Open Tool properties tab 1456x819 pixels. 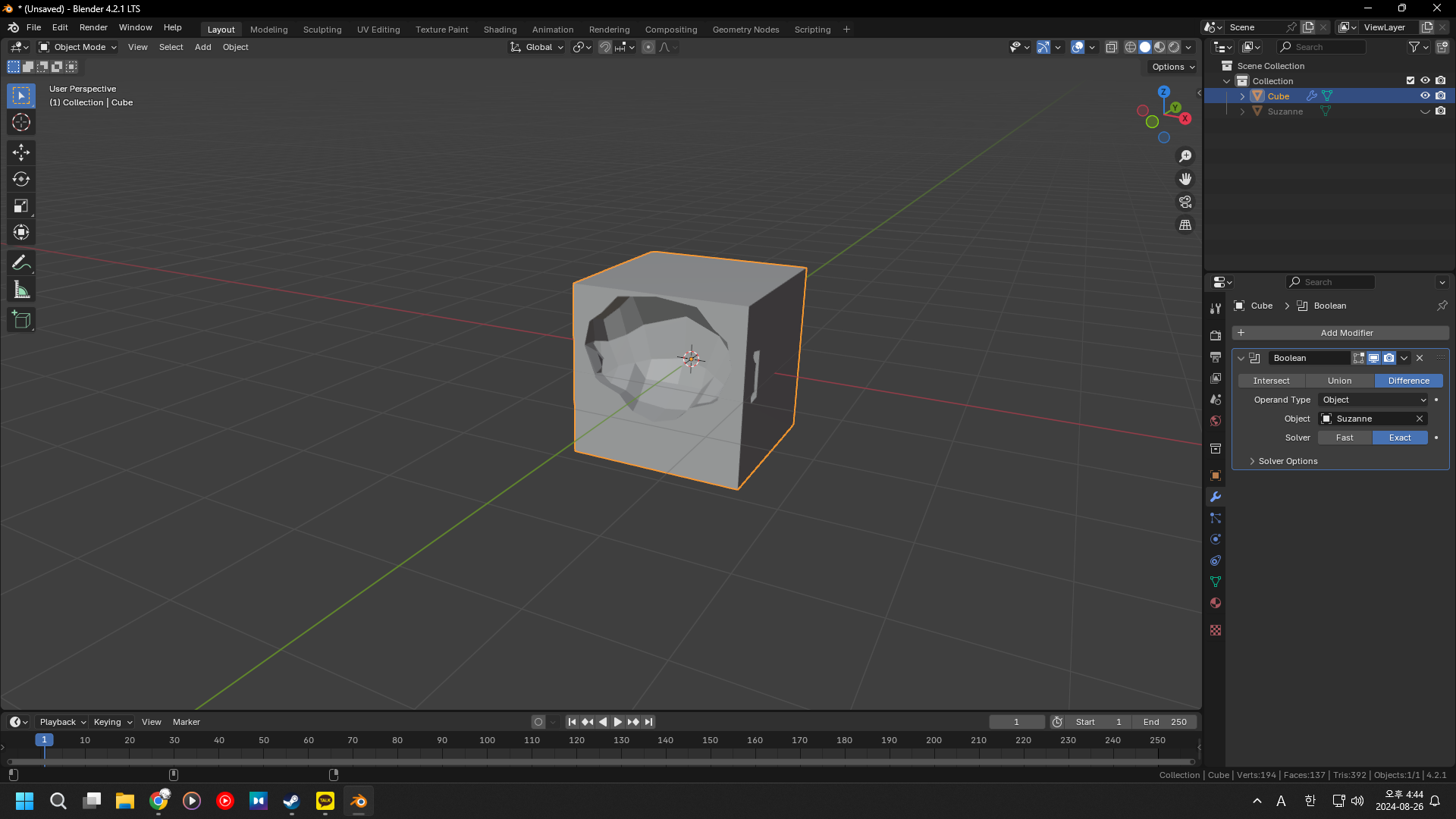pos(1216,308)
